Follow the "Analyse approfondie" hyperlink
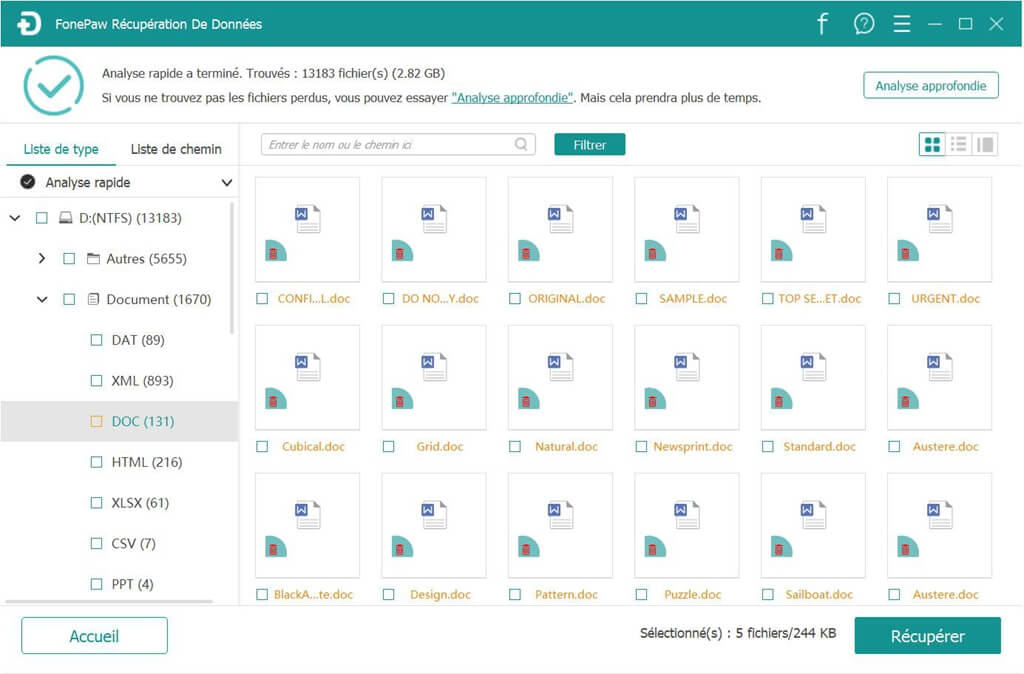The height and width of the screenshot is (674, 1024). tap(513, 98)
